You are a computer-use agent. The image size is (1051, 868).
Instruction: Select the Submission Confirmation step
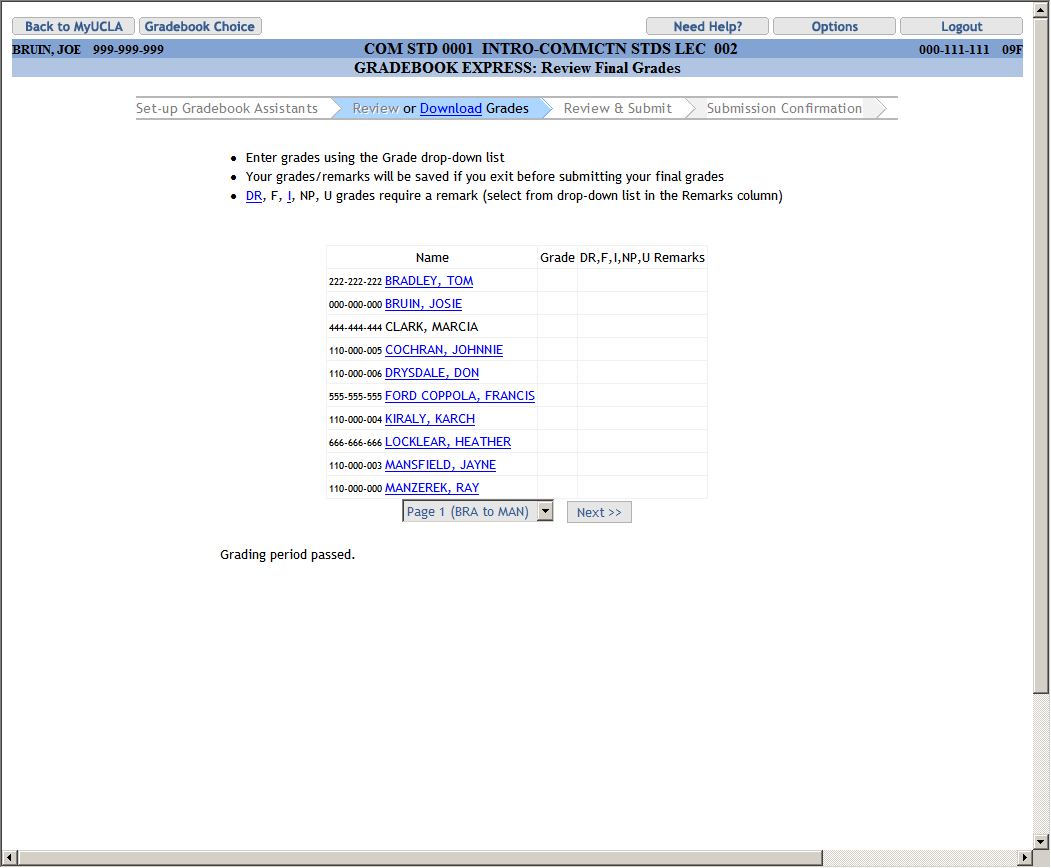784,108
